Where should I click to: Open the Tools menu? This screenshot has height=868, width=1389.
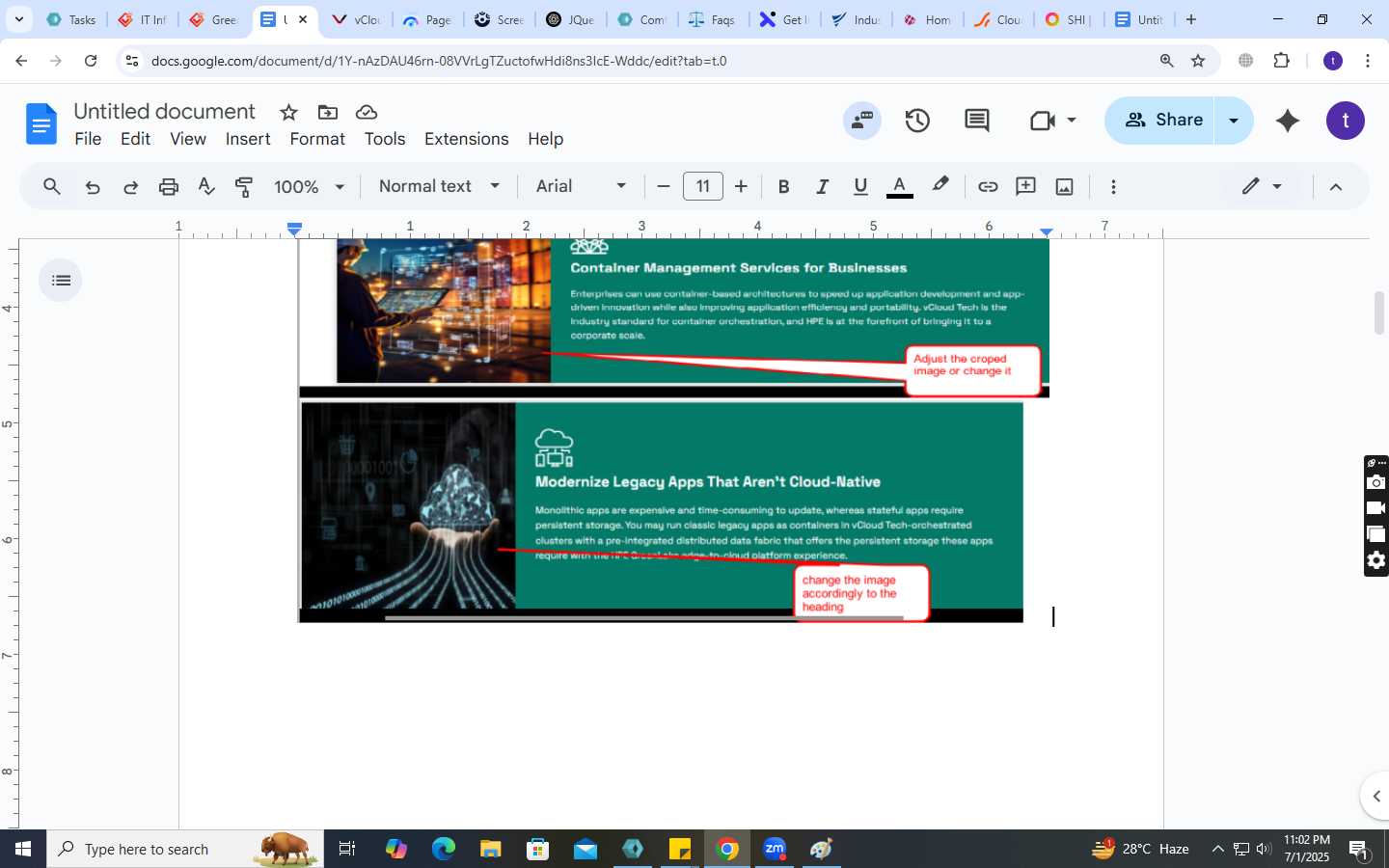coord(385,139)
